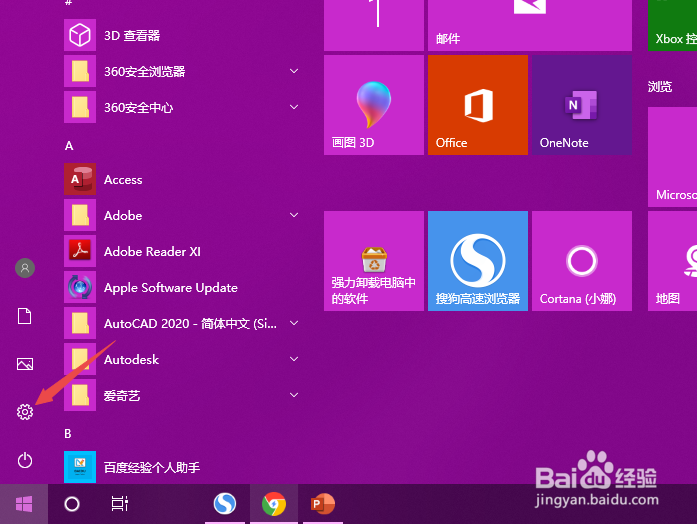The height and width of the screenshot is (524, 697).
Task: Open Documents icon in Start sidebar
Action: 24,316
